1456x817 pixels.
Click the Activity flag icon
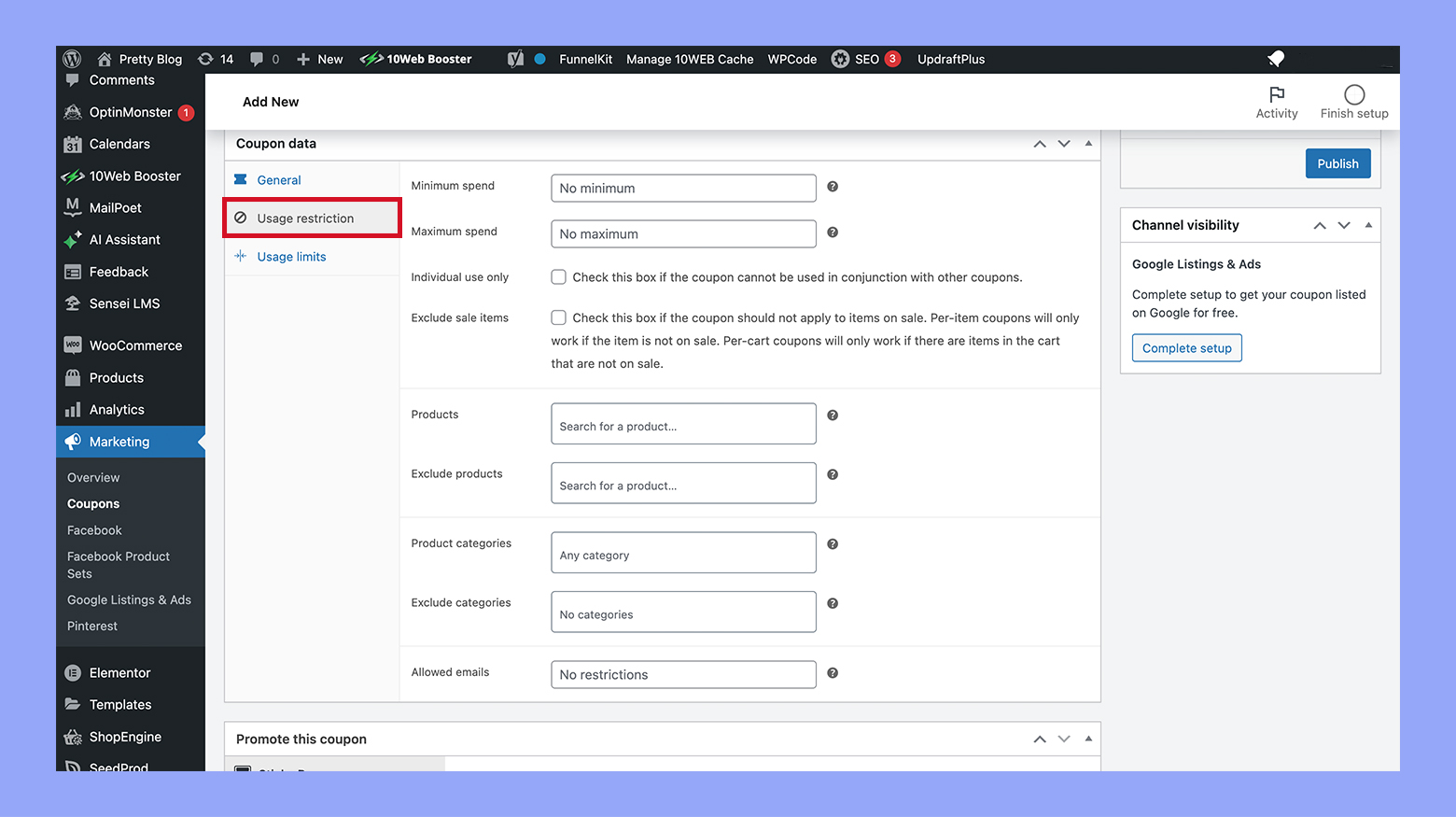[x=1277, y=95]
